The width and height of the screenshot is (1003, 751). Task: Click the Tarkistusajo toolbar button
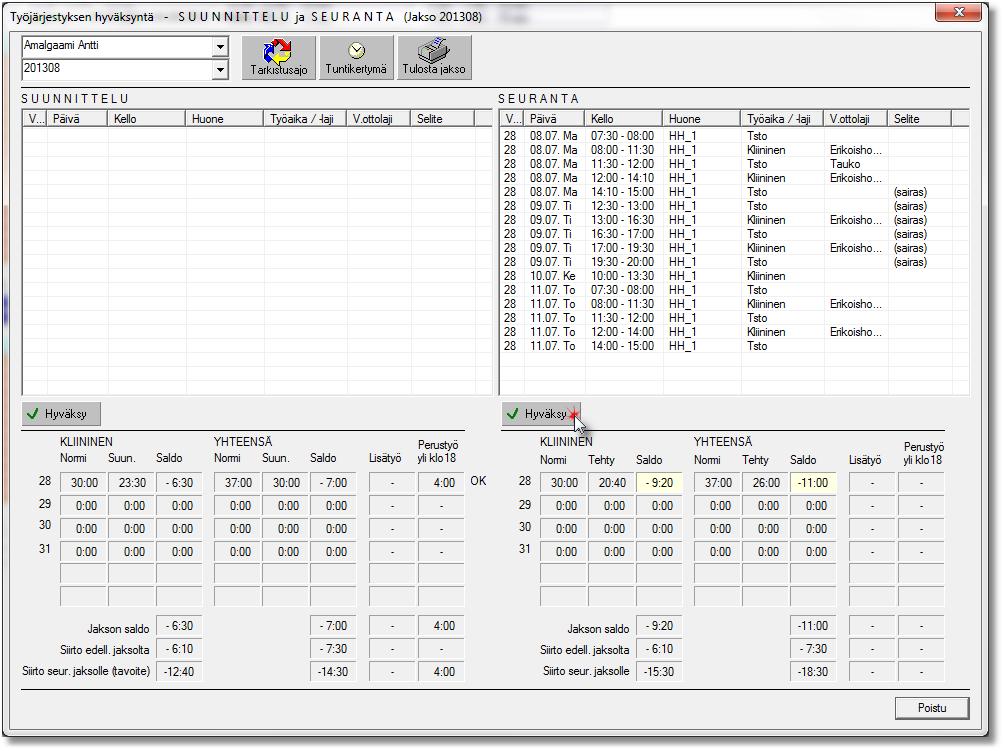[x=278, y=58]
